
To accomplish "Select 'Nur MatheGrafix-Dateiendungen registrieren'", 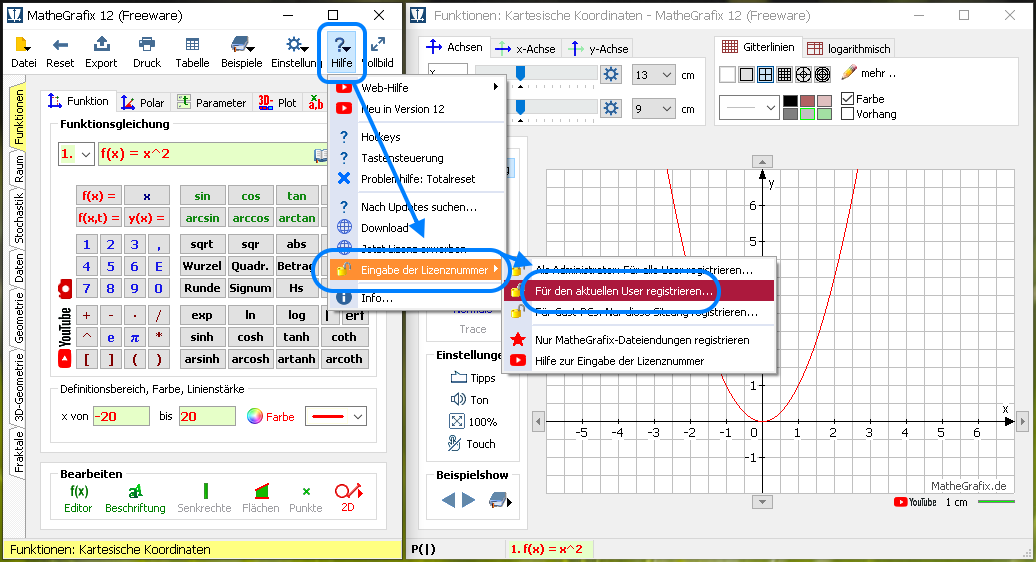I will tap(639, 339).
